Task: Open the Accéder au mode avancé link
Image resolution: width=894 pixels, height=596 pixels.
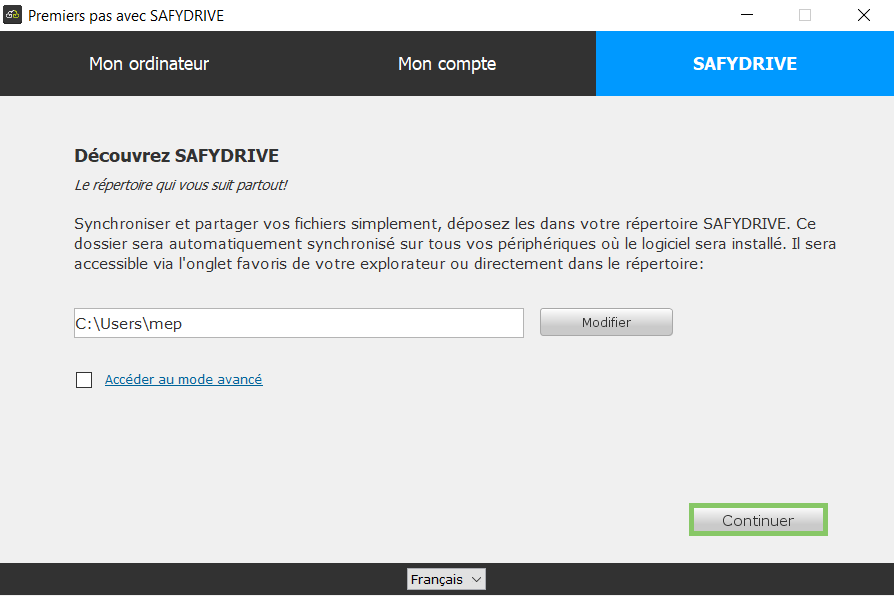Action: click(184, 379)
